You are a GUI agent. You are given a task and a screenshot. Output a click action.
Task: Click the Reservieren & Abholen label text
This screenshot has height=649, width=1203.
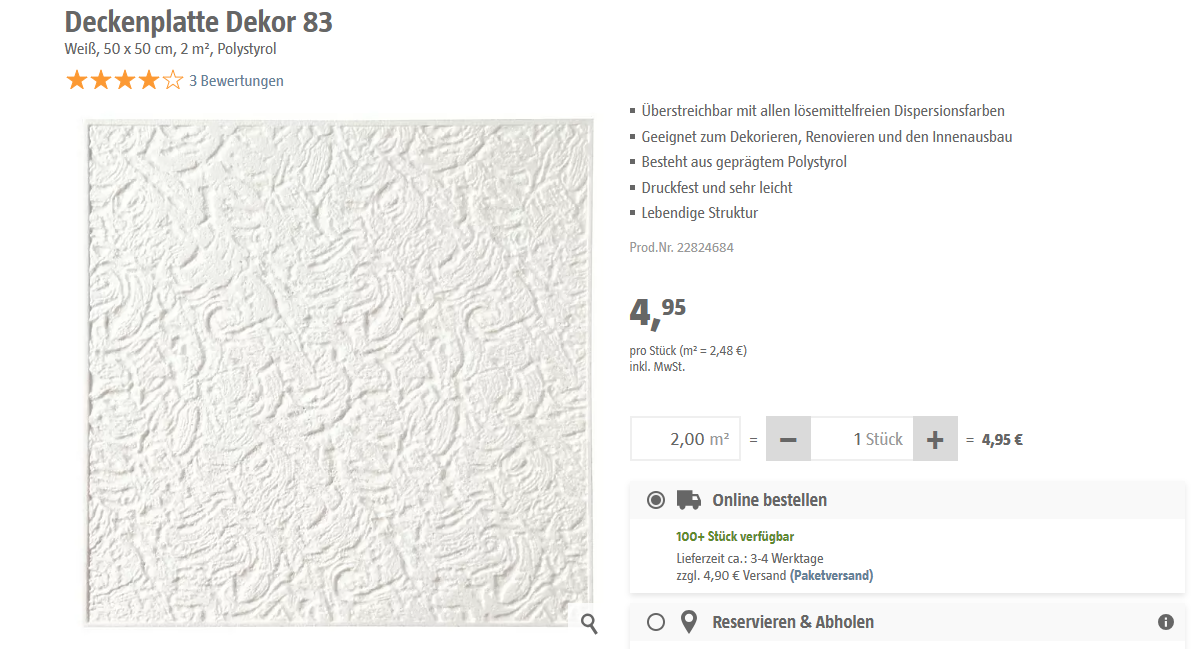[x=793, y=622]
